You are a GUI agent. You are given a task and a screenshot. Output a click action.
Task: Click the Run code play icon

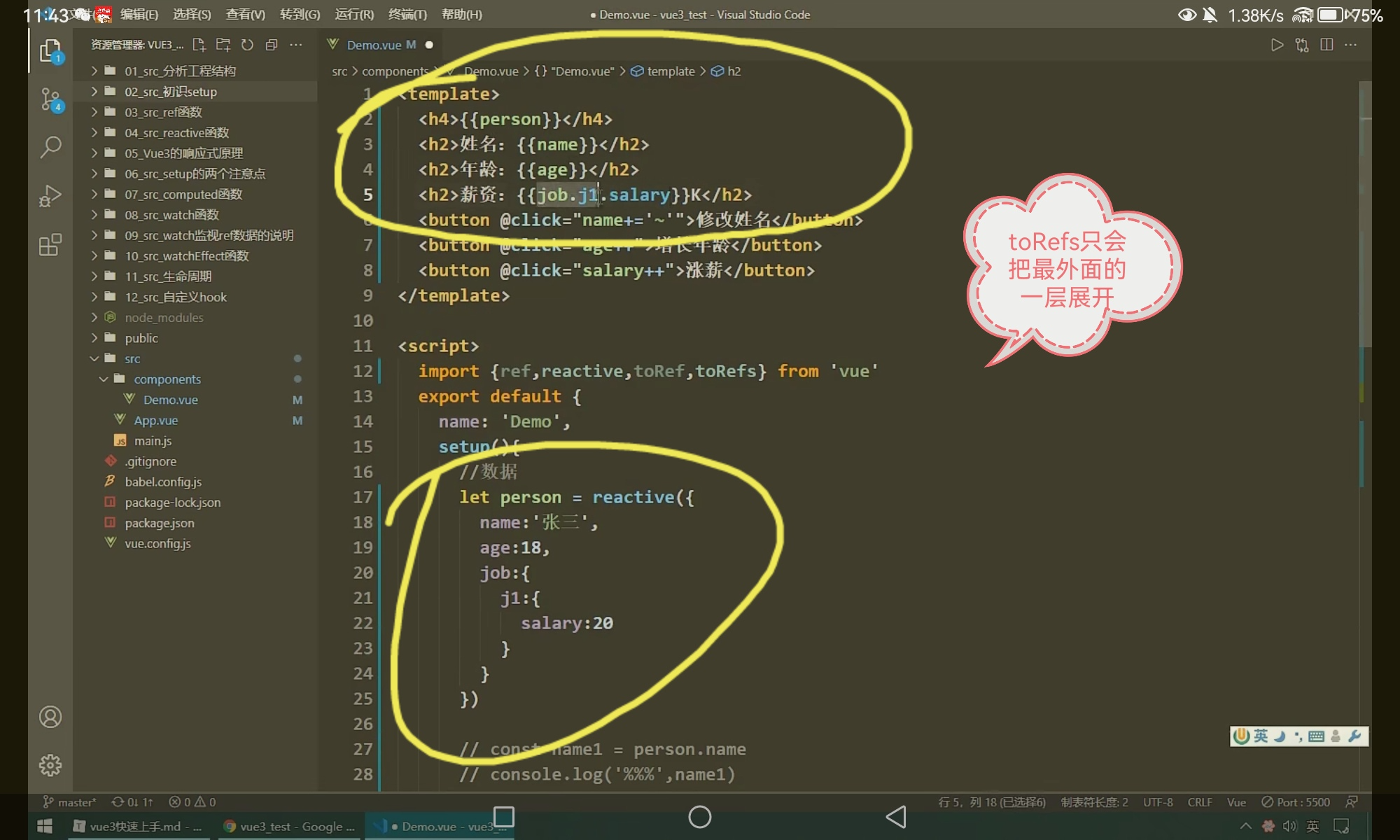pyautogui.click(x=1277, y=45)
